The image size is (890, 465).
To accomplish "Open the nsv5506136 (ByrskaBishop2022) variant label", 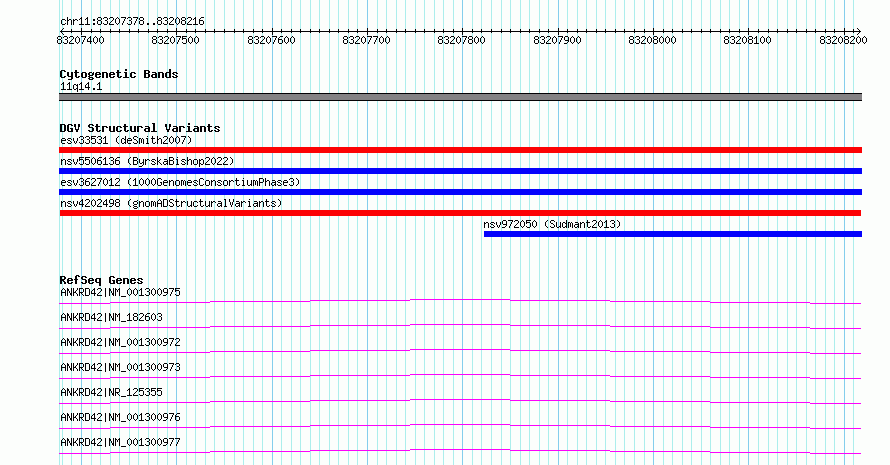I will [147, 161].
